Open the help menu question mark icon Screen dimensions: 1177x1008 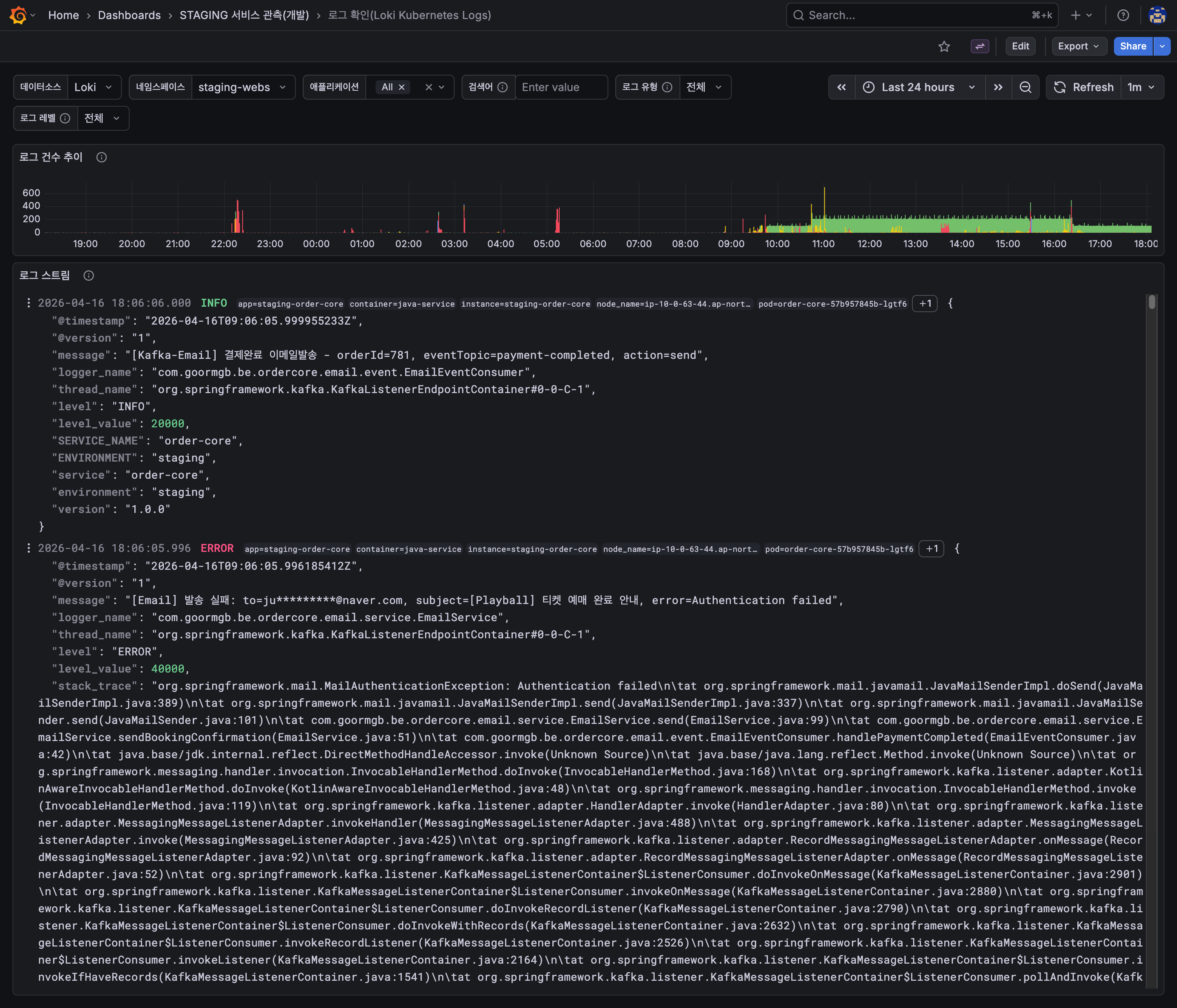tap(1123, 15)
